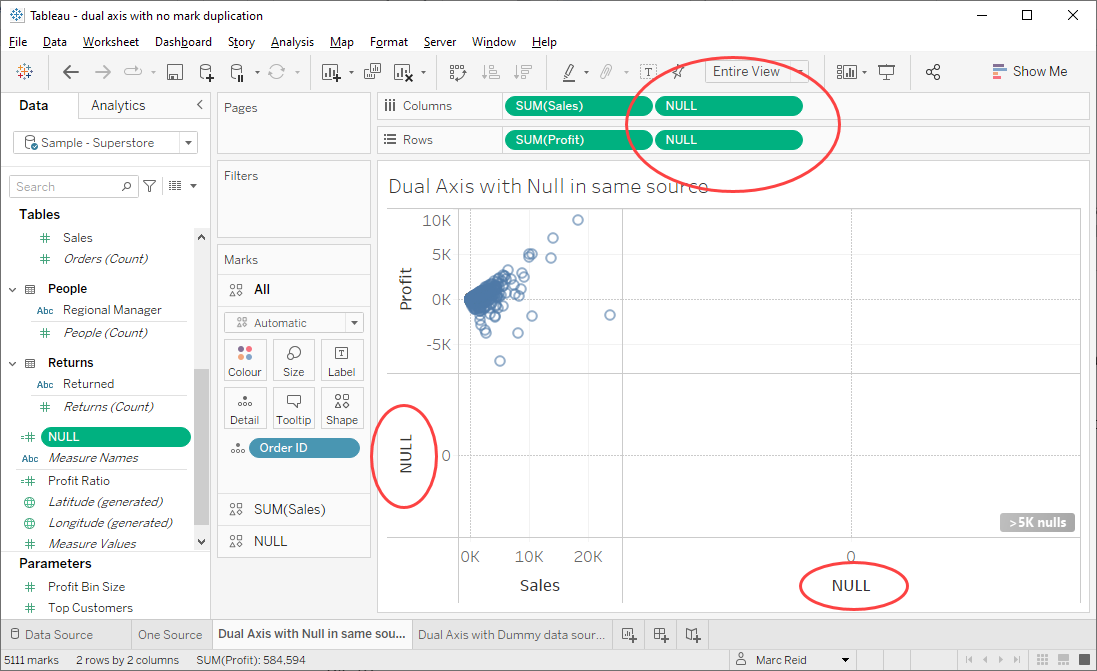
Task: Open the Shape mark card
Action: pyautogui.click(x=341, y=408)
